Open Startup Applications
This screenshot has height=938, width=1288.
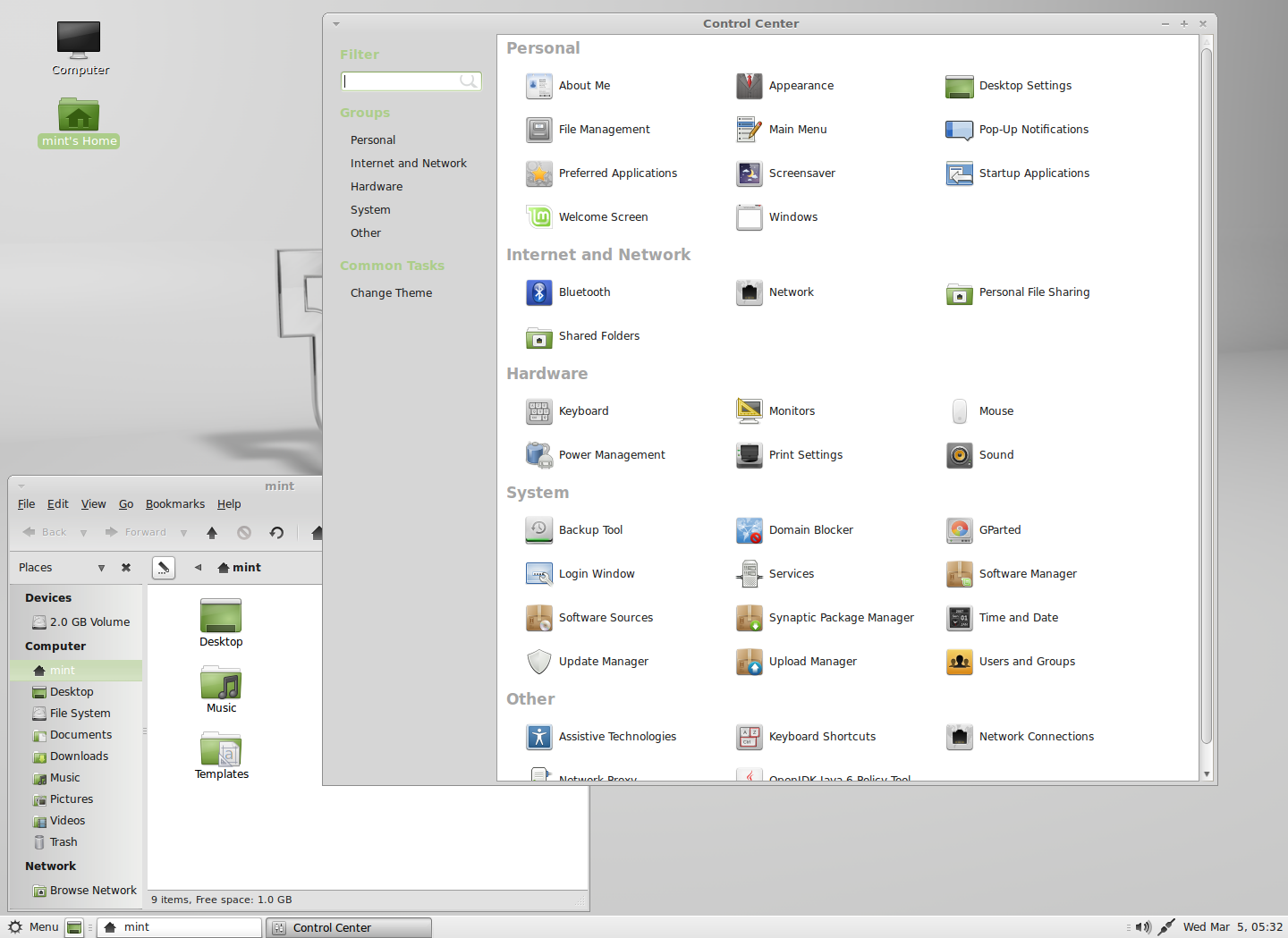1018,173
